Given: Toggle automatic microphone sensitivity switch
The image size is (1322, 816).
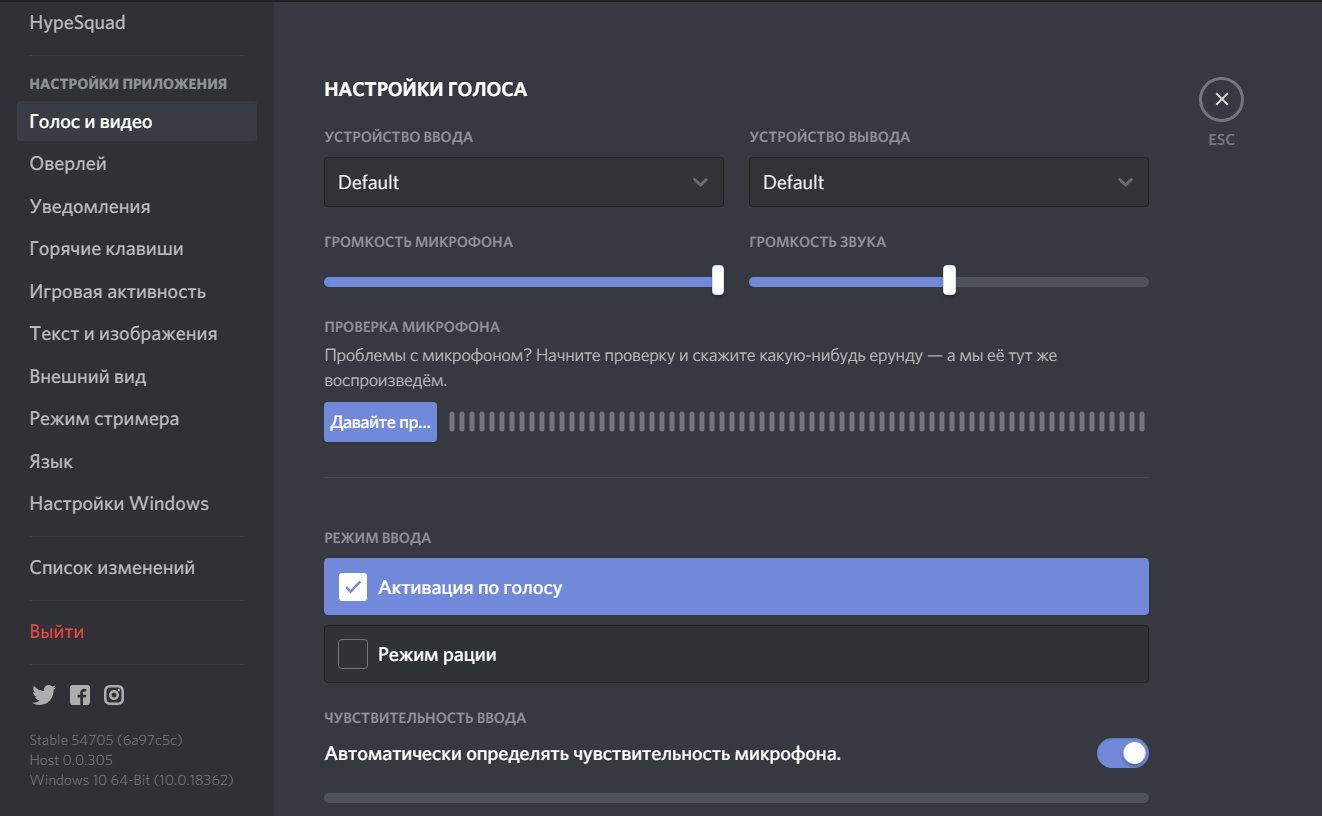Looking at the screenshot, I should click(1122, 753).
